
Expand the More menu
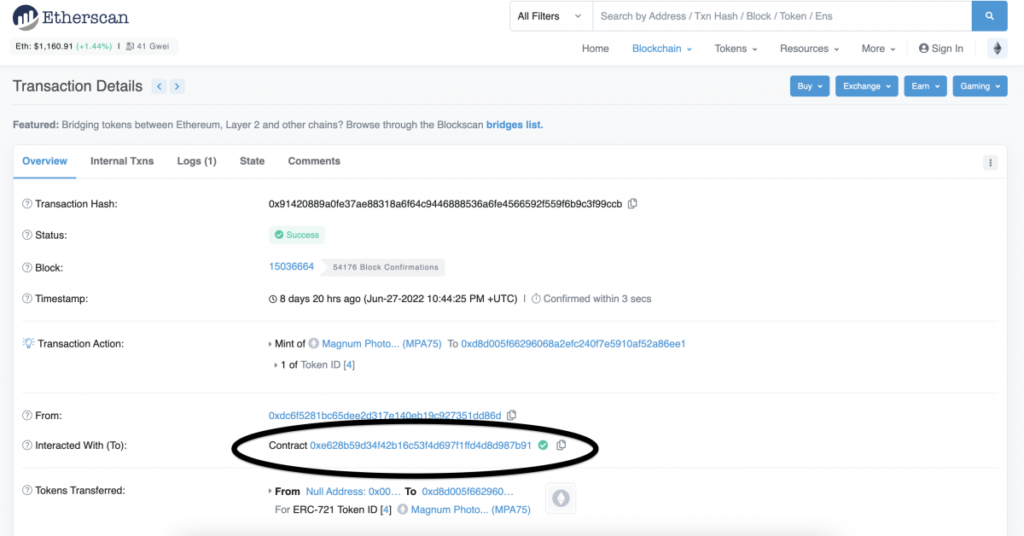pos(878,48)
